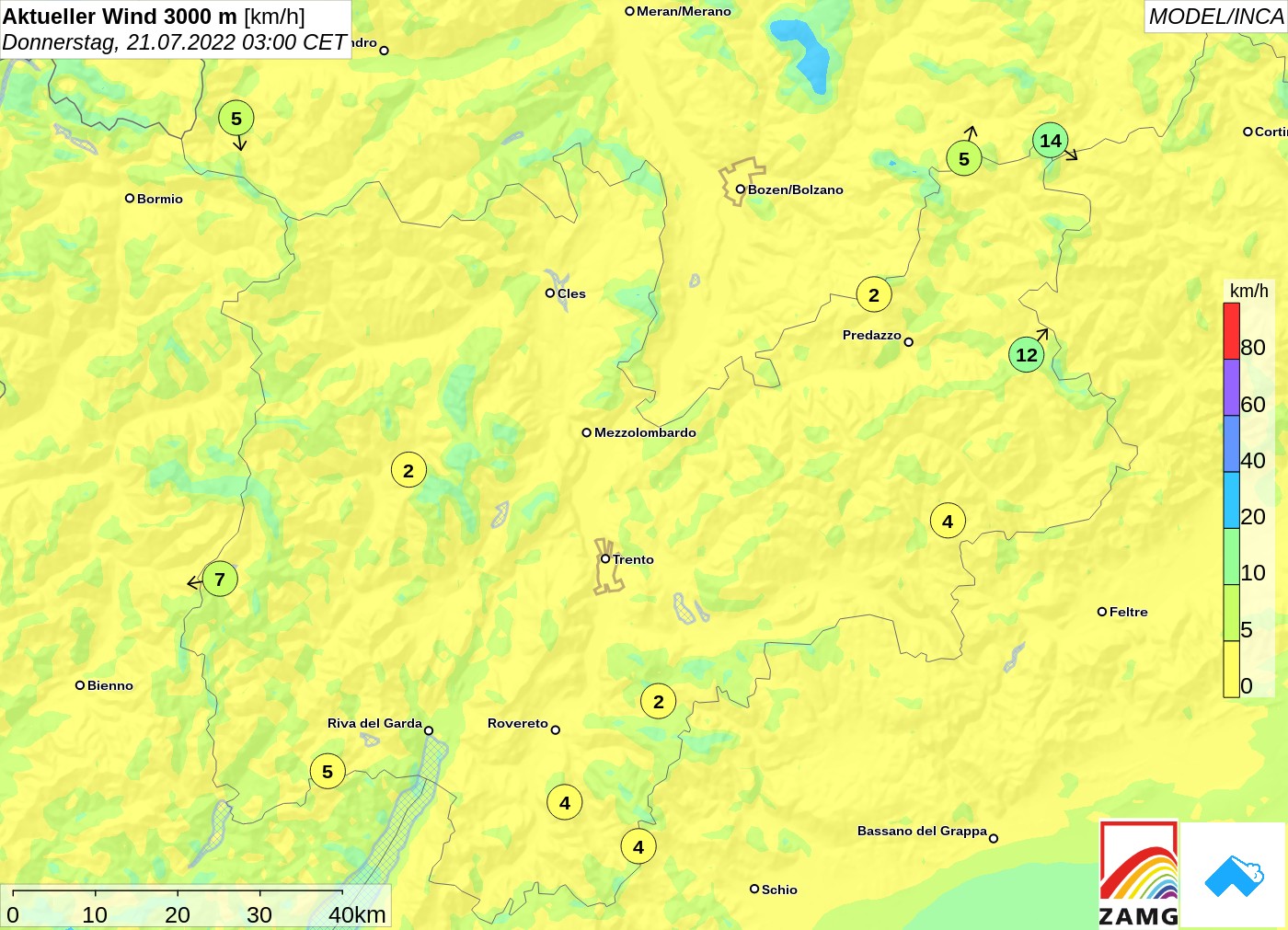Click the purple 60 km/h legend swatch
The height and width of the screenshot is (930, 1288).
pos(1231,387)
